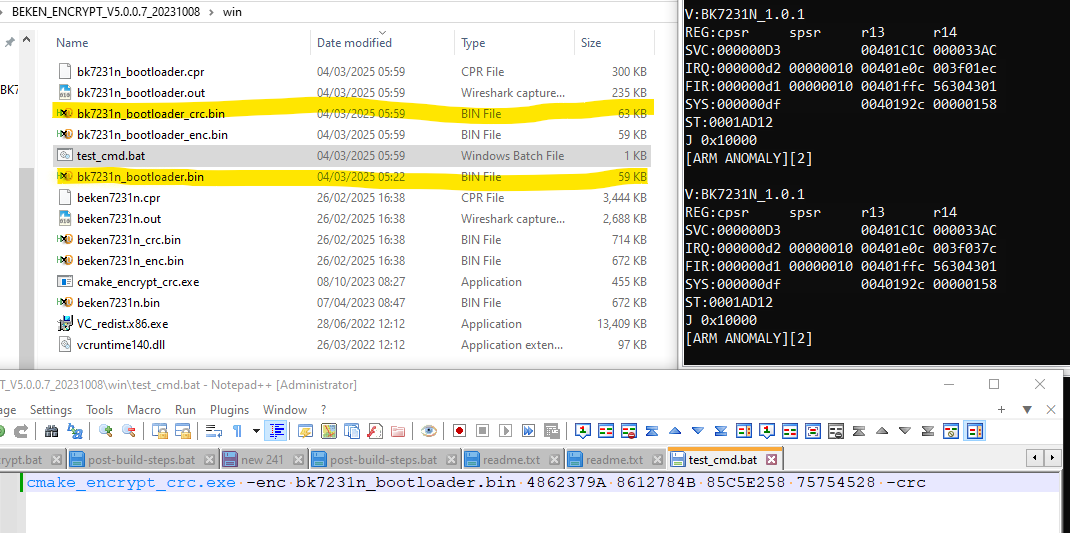The height and width of the screenshot is (533, 1070).
Task: Show the Document Map panel
Action: pyautogui.click(x=329, y=431)
